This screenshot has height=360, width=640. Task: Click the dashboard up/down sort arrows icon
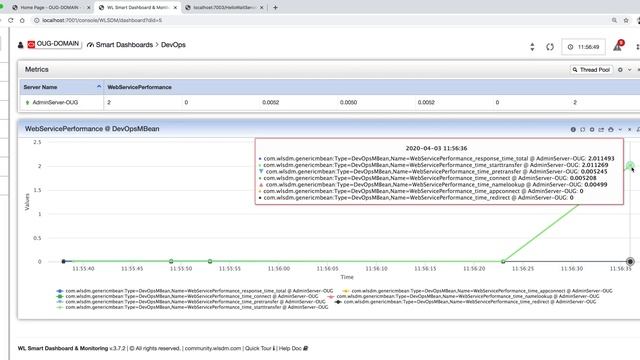pos(532,47)
